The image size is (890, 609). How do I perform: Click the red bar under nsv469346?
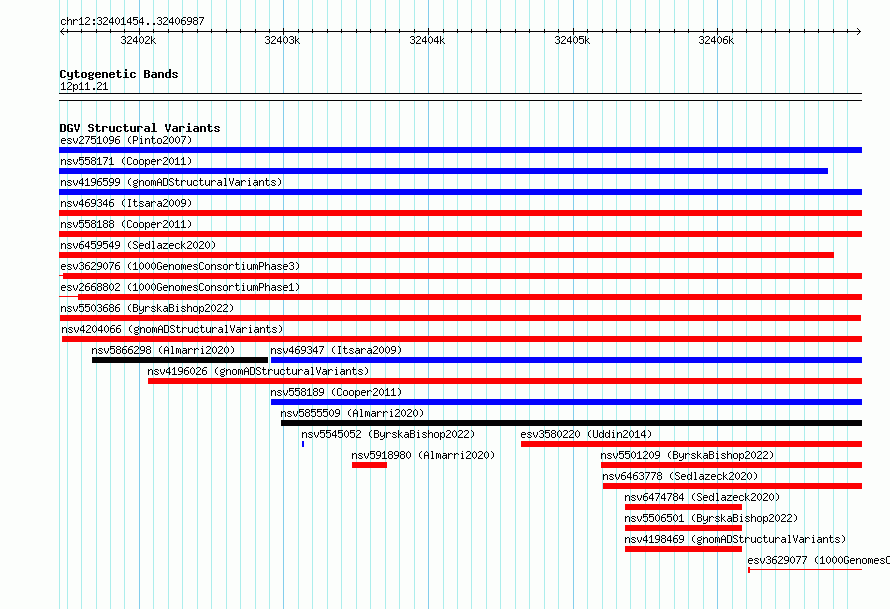(460, 213)
